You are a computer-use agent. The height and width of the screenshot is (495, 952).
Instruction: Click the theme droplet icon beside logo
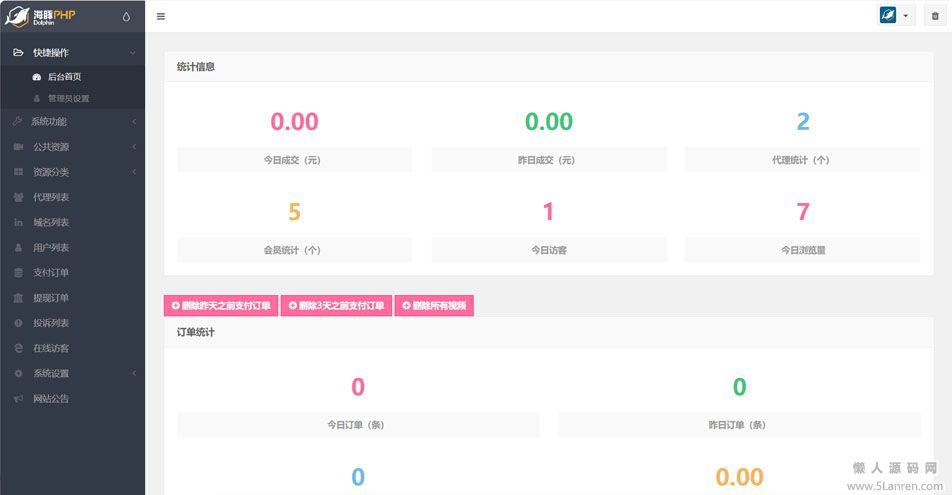click(126, 16)
